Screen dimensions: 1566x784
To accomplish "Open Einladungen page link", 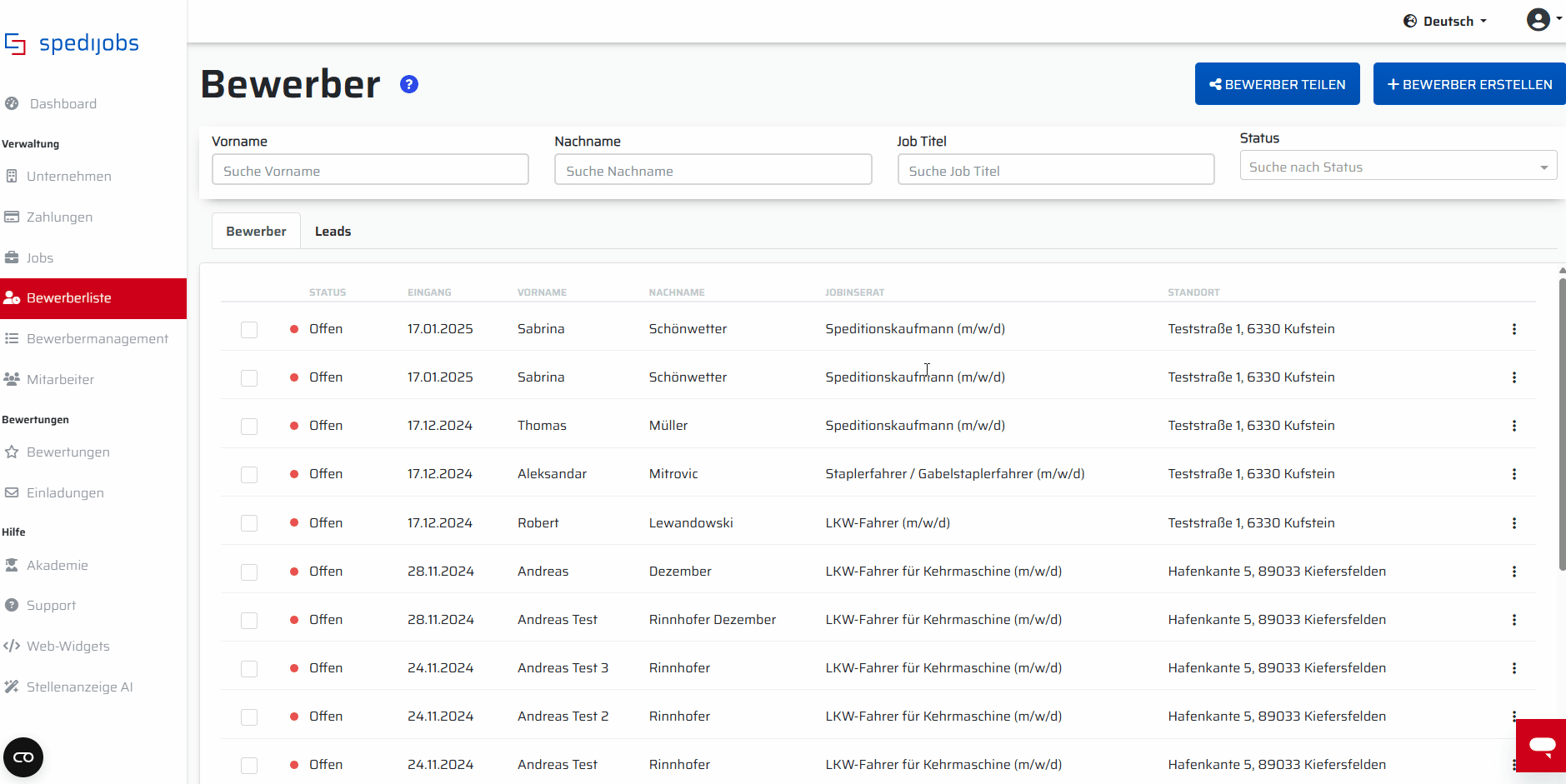I will click(65, 492).
